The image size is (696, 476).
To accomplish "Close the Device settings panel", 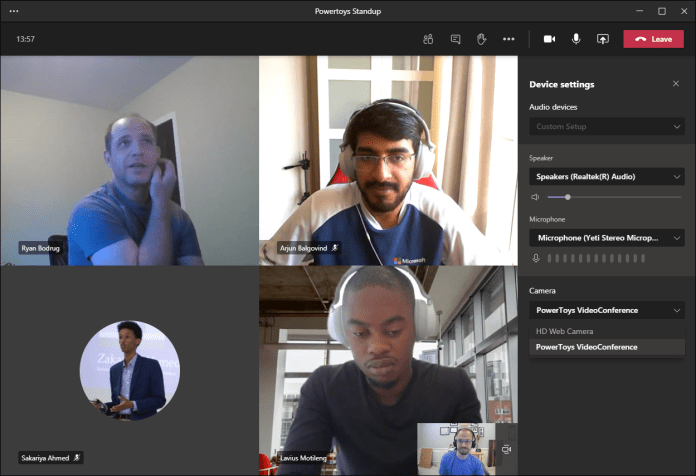I will point(676,83).
